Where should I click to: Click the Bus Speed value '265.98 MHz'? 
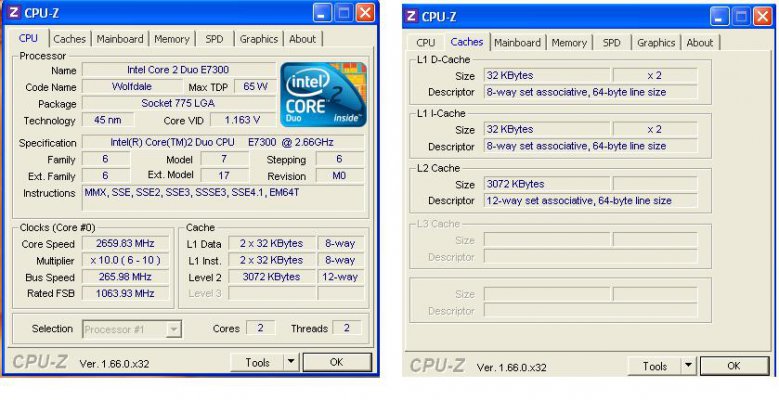coord(125,277)
